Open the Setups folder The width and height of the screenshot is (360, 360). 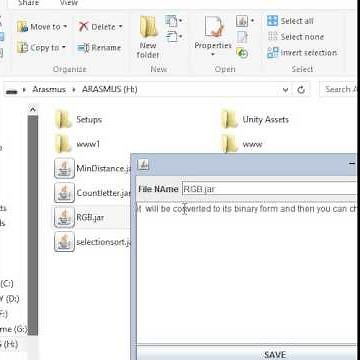79,120
